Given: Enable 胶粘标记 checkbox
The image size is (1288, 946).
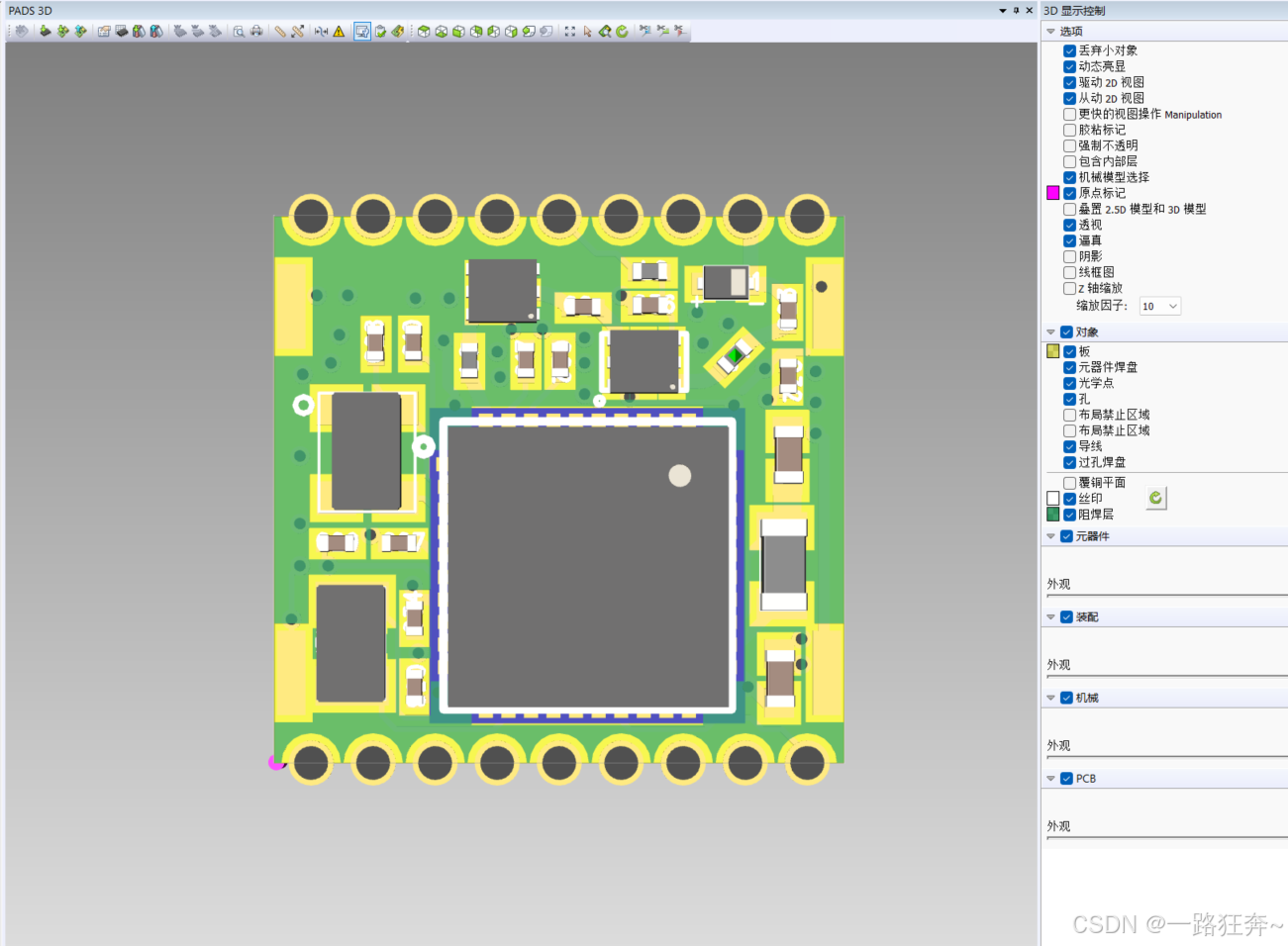Looking at the screenshot, I should [1070, 130].
